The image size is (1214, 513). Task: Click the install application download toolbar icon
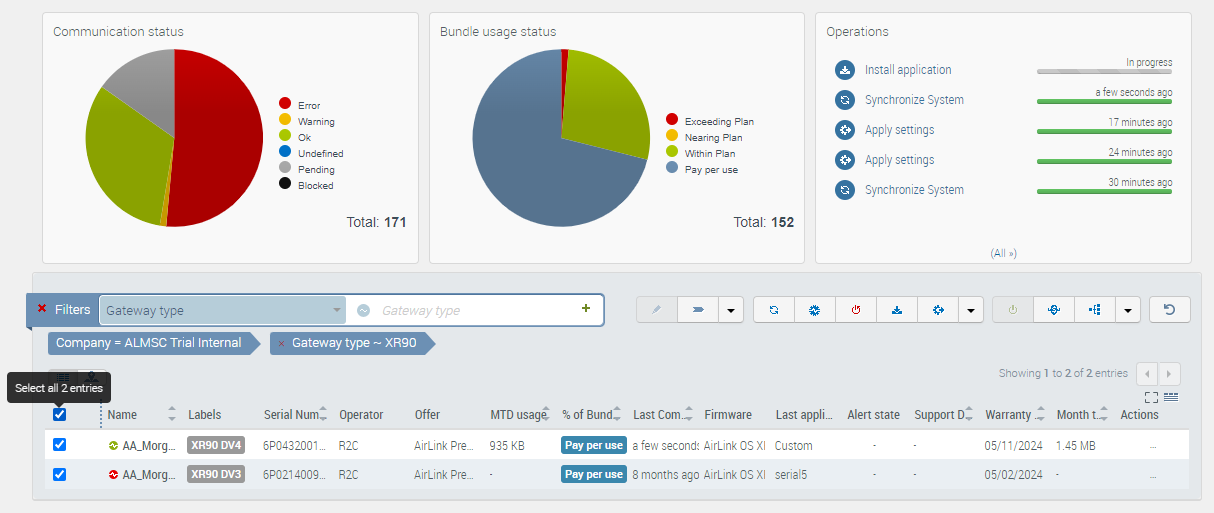click(897, 310)
